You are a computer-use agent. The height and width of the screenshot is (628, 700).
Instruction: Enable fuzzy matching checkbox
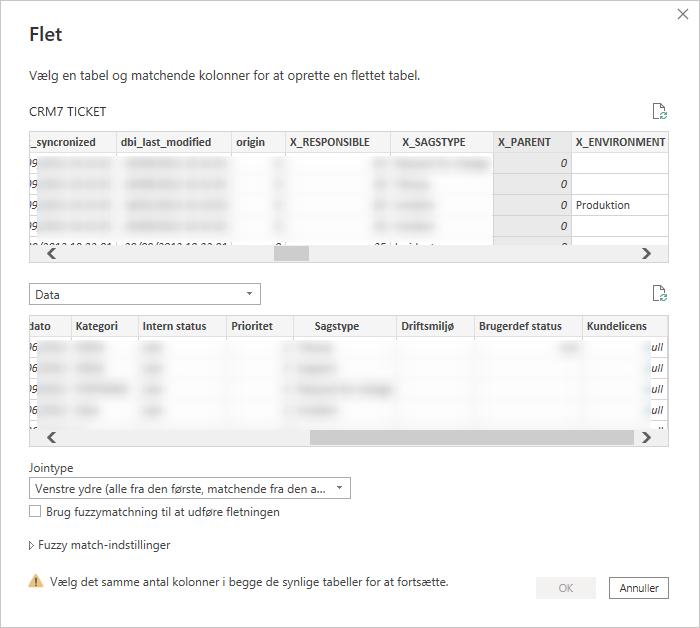click(x=35, y=511)
